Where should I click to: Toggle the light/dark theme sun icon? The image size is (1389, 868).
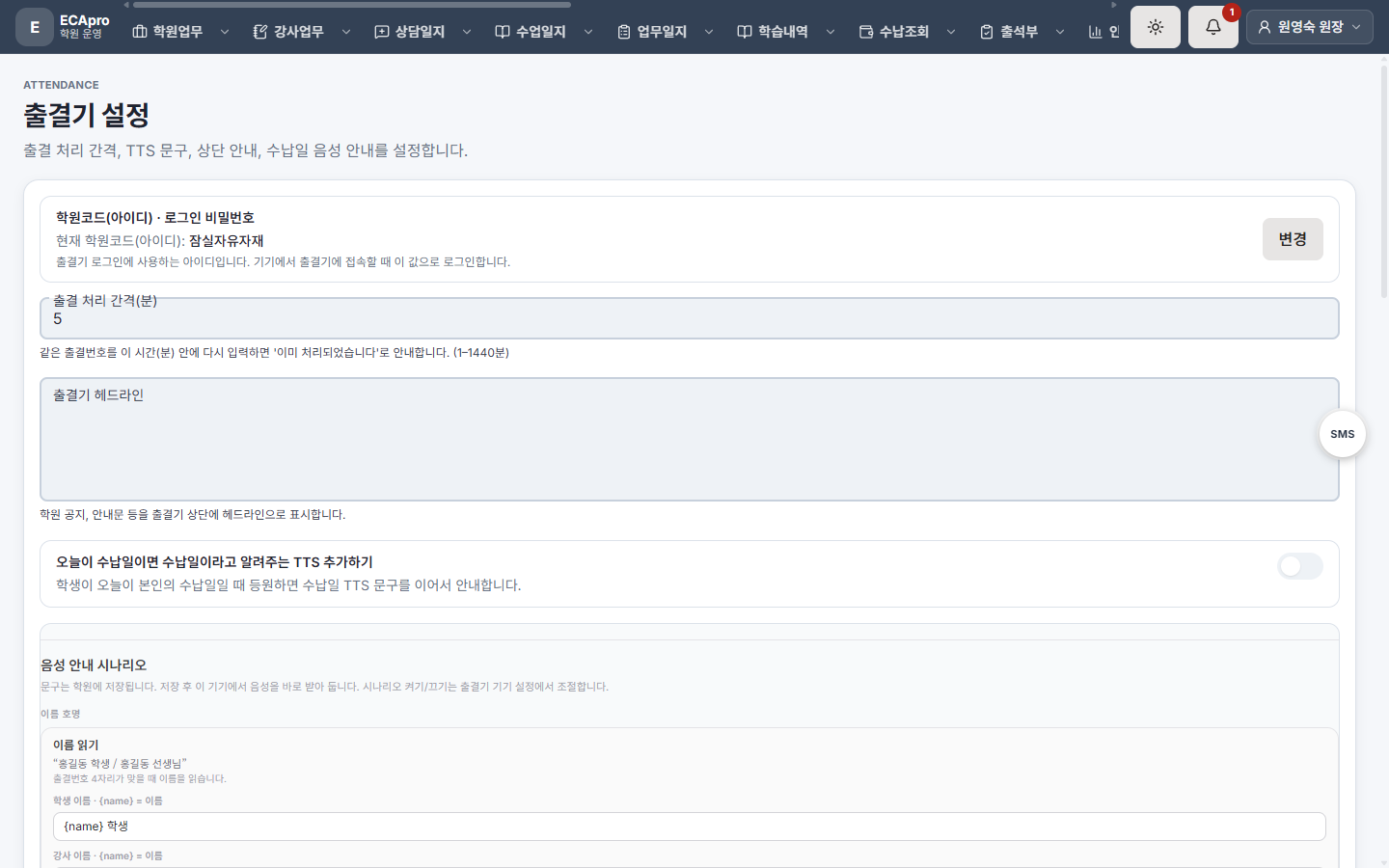pyautogui.click(x=1156, y=27)
